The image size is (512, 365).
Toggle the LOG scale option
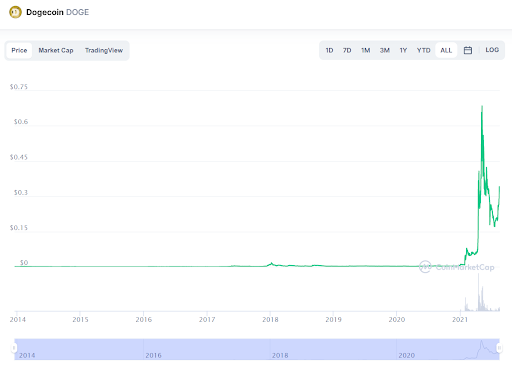[492, 50]
